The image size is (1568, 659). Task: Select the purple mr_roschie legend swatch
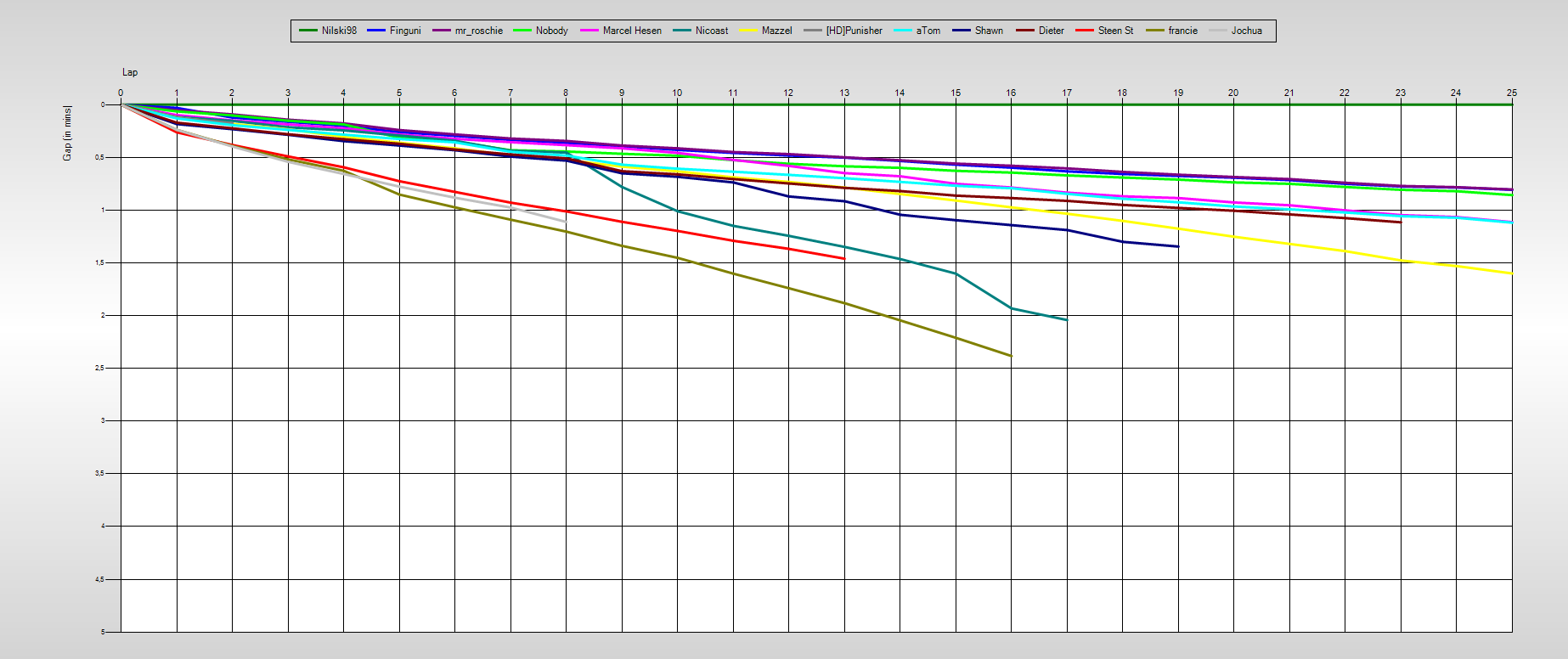[441, 31]
